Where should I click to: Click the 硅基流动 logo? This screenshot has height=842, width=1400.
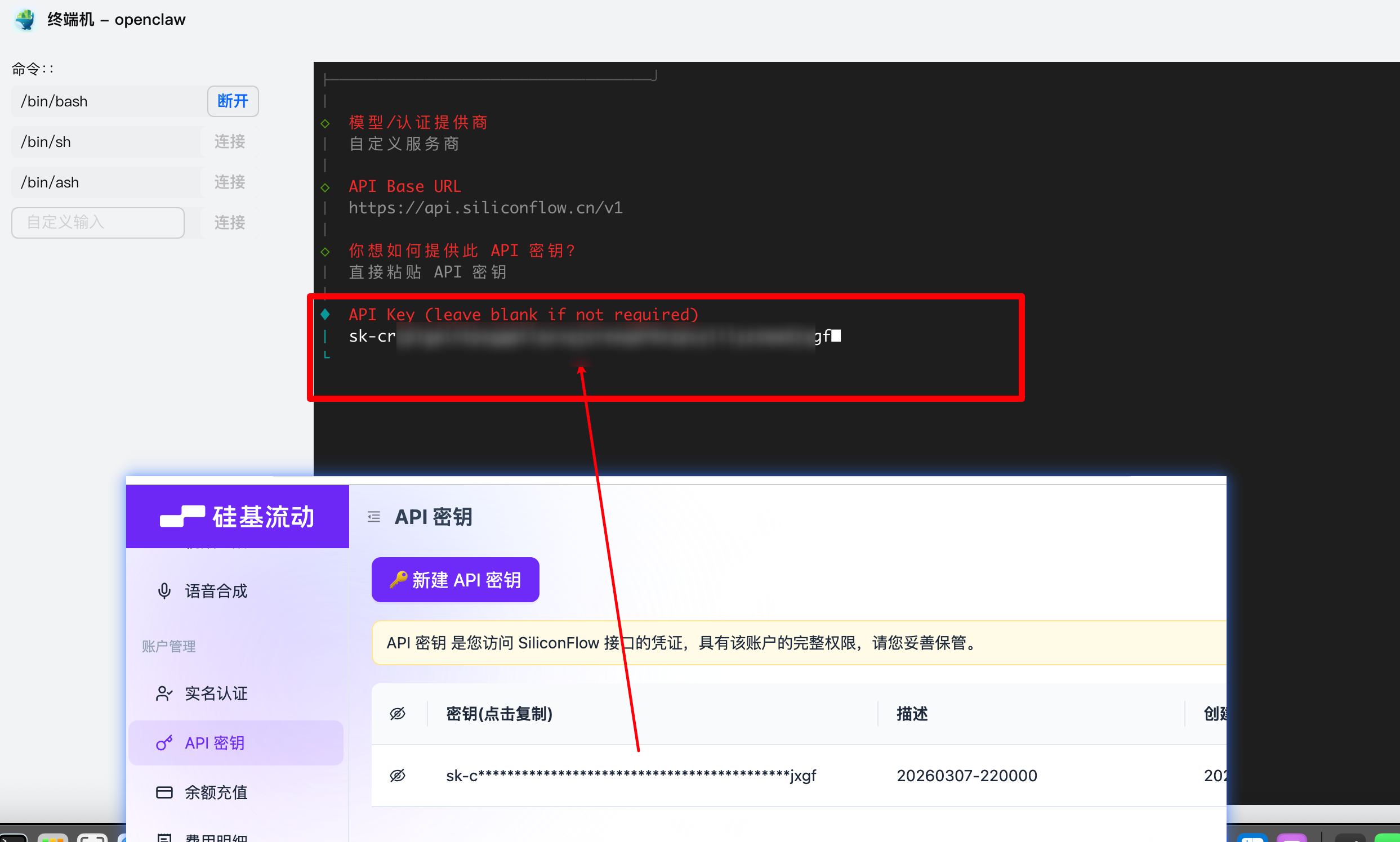237,517
